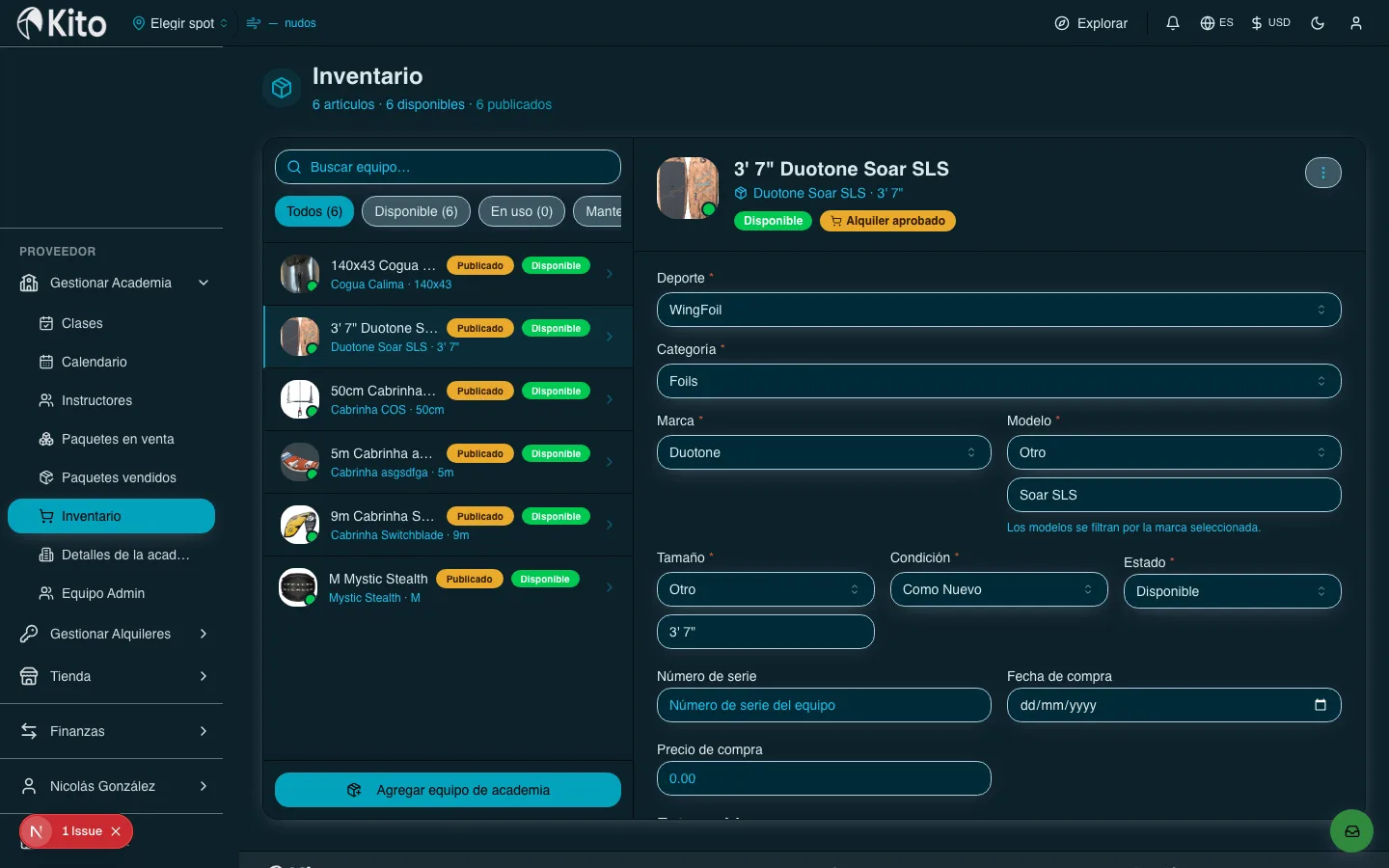Viewport: 1389px width, 868px height.
Task: Open the Deporte WingFoil dropdown
Action: coord(998,310)
